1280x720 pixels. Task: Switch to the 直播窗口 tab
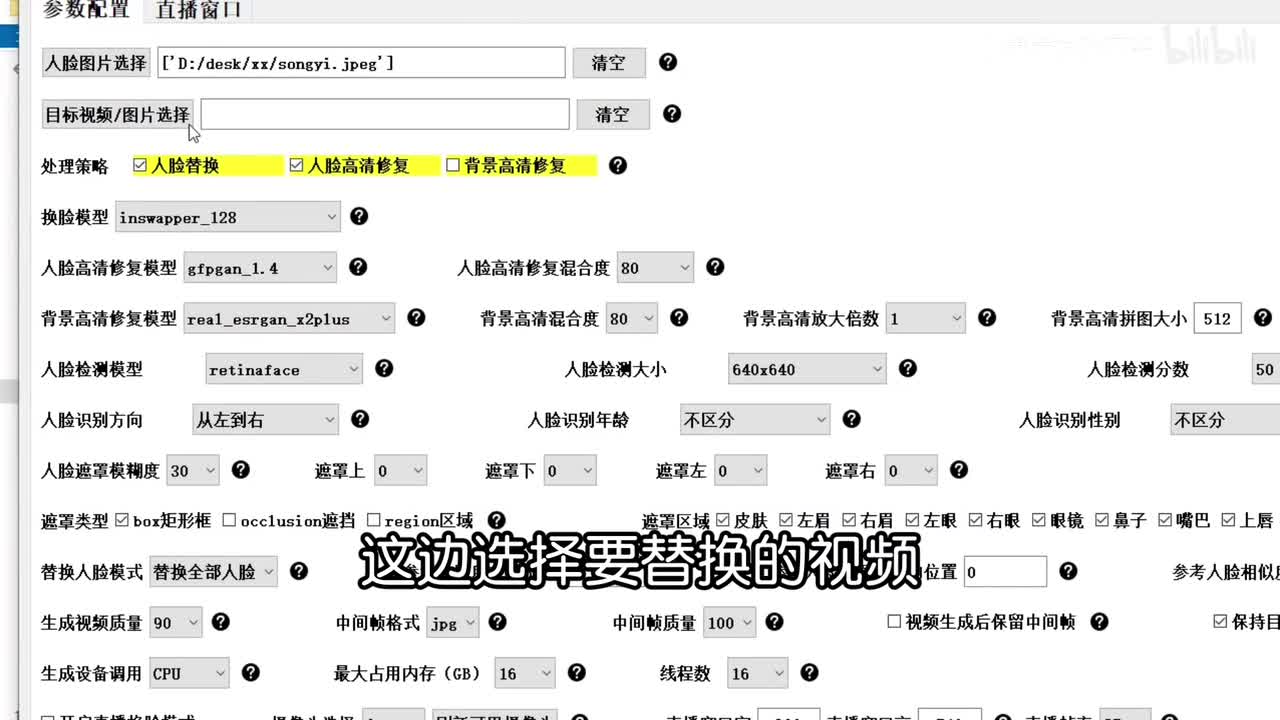tap(198, 11)
